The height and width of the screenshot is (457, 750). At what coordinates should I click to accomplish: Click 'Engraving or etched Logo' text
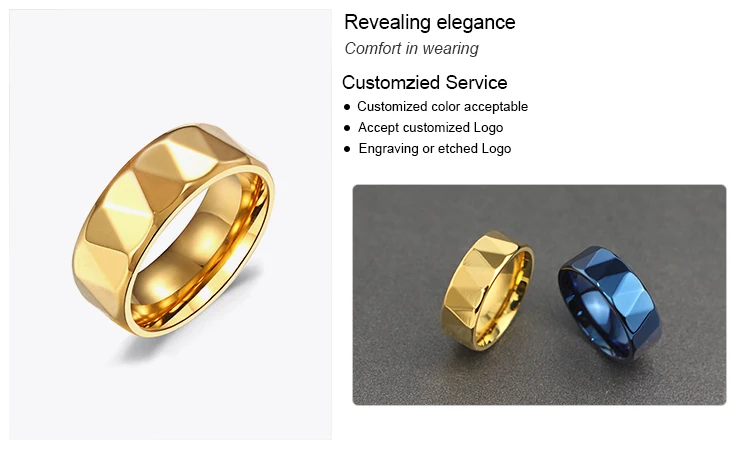point(435,148)
